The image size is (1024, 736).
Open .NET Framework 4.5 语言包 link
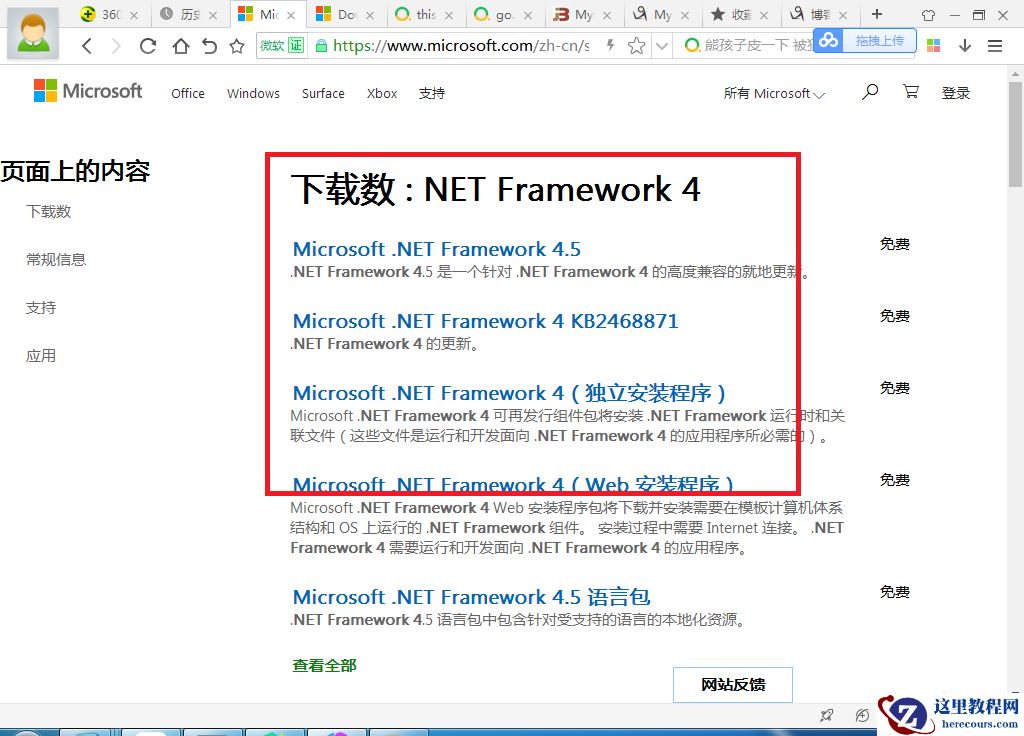coord(471,597)
